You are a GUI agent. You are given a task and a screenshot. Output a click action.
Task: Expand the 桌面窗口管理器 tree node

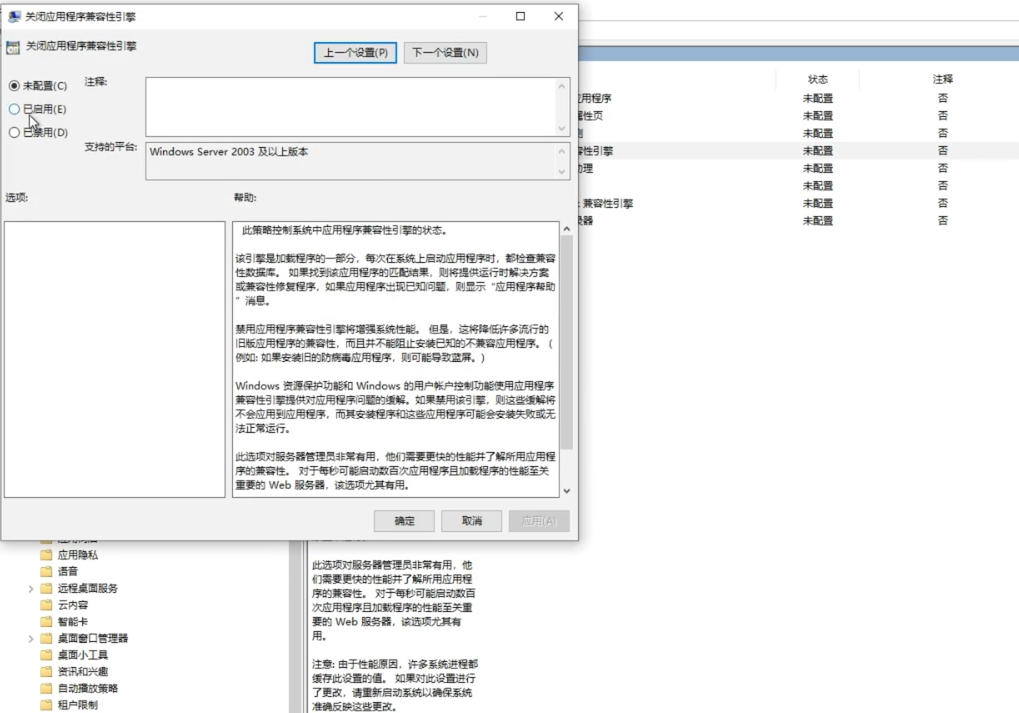point(31,639)
